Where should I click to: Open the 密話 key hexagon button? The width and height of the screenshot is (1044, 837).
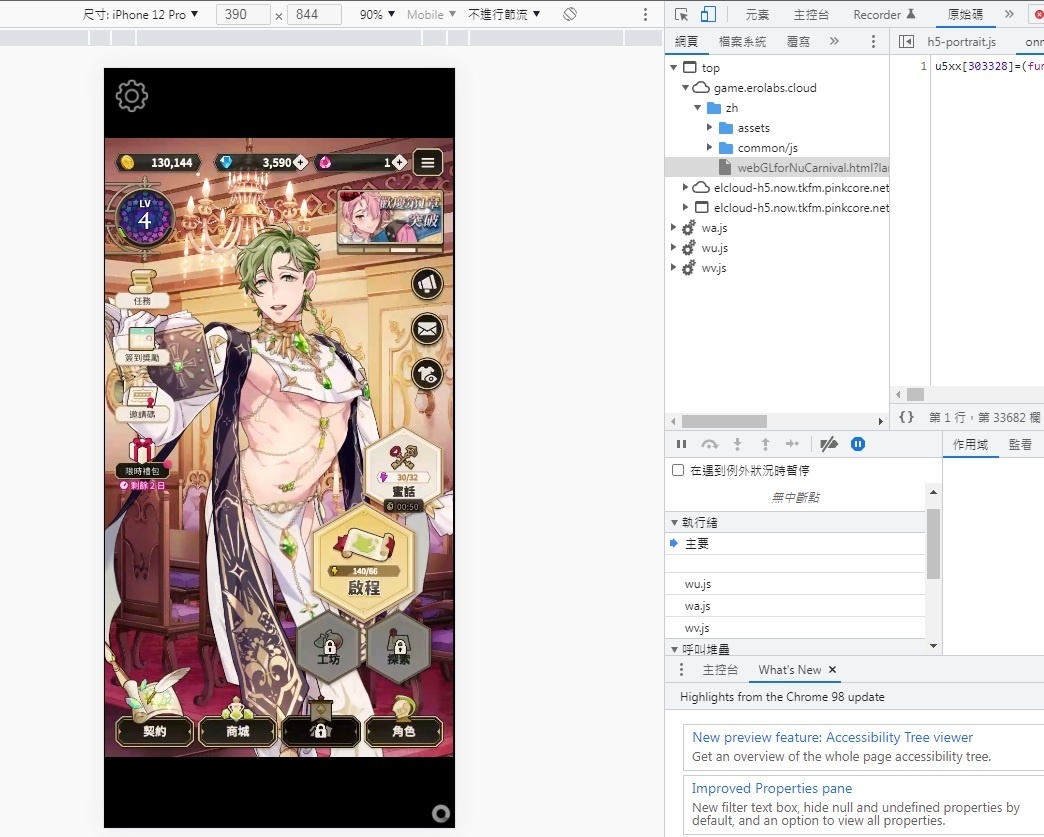coord(403,471)
